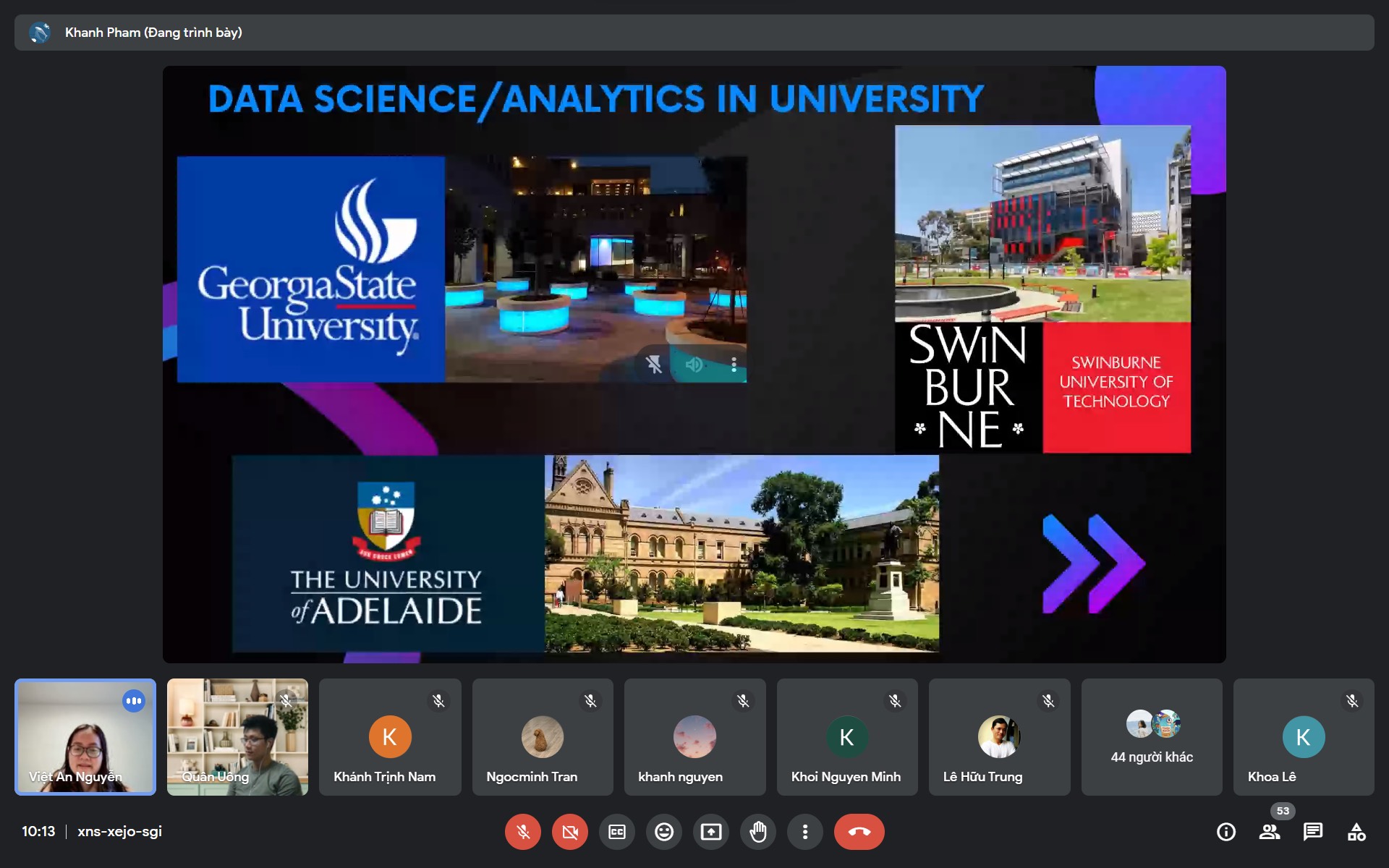The width and height of the screenshot is (1389, 868).
Task: Click Khánh Trịnh Nam's participant tile
Action: click(x=390, y=737)
